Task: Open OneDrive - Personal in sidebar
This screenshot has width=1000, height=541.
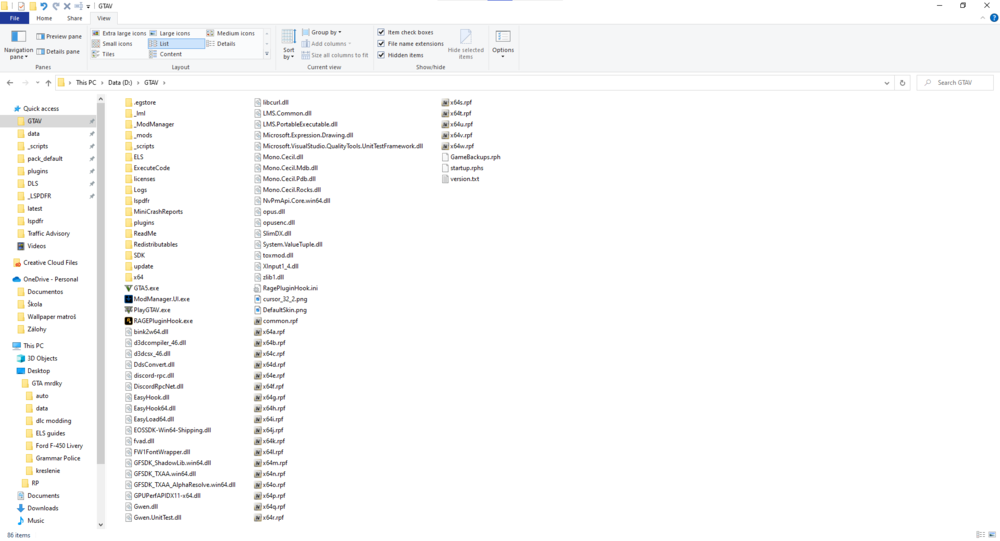Action: 50,279
